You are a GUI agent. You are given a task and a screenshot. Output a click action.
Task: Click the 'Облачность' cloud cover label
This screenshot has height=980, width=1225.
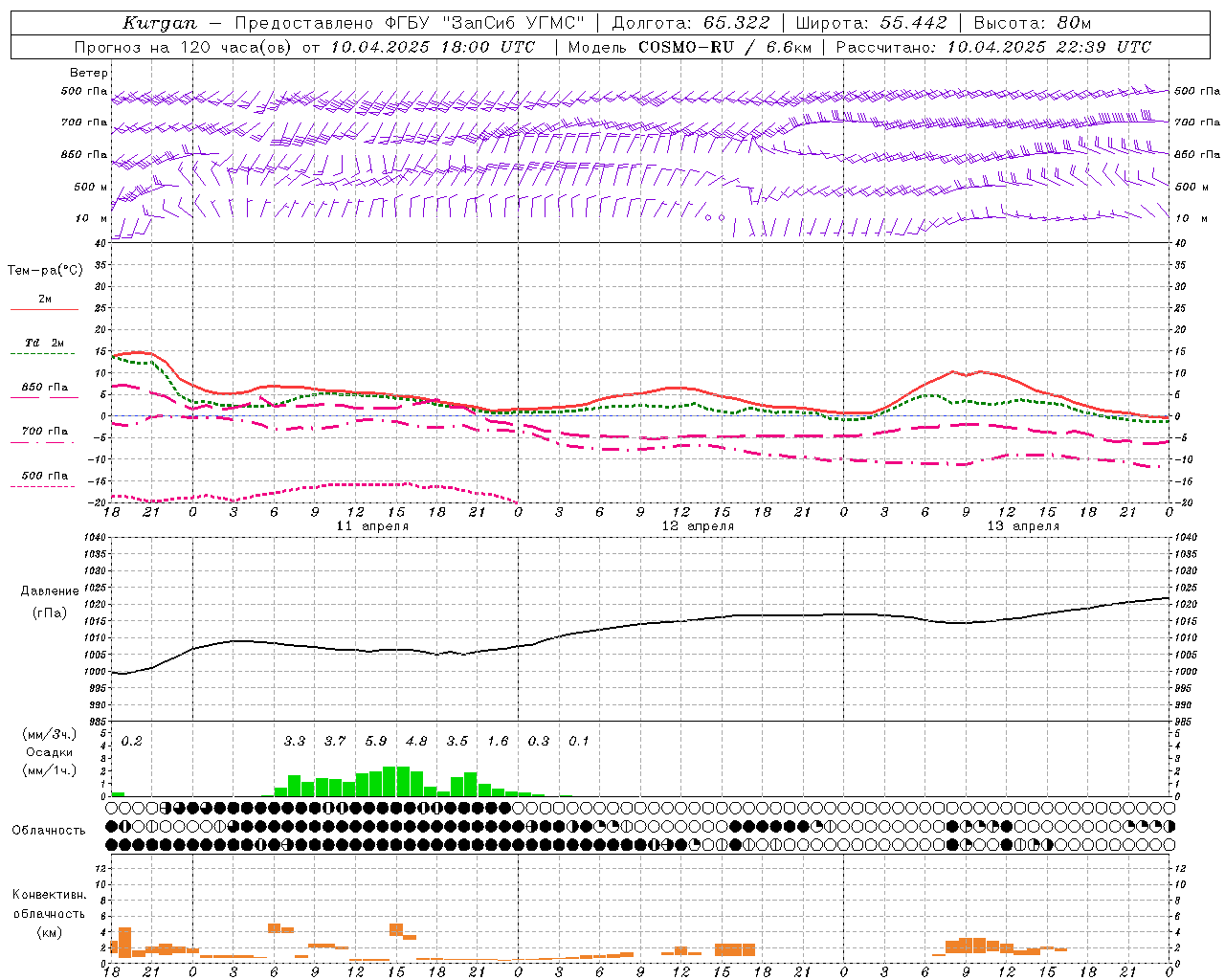49,831
